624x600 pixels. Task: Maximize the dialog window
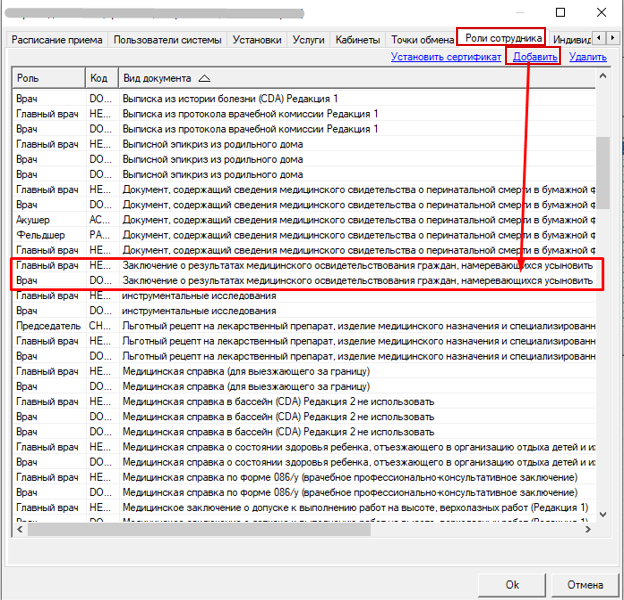[x=560, y=13]
